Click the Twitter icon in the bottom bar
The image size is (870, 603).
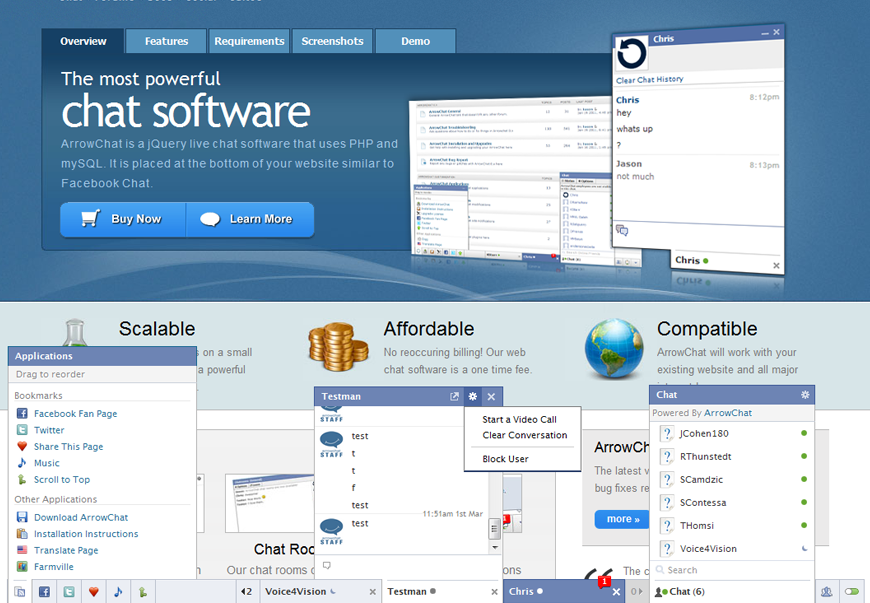(69, 592)
